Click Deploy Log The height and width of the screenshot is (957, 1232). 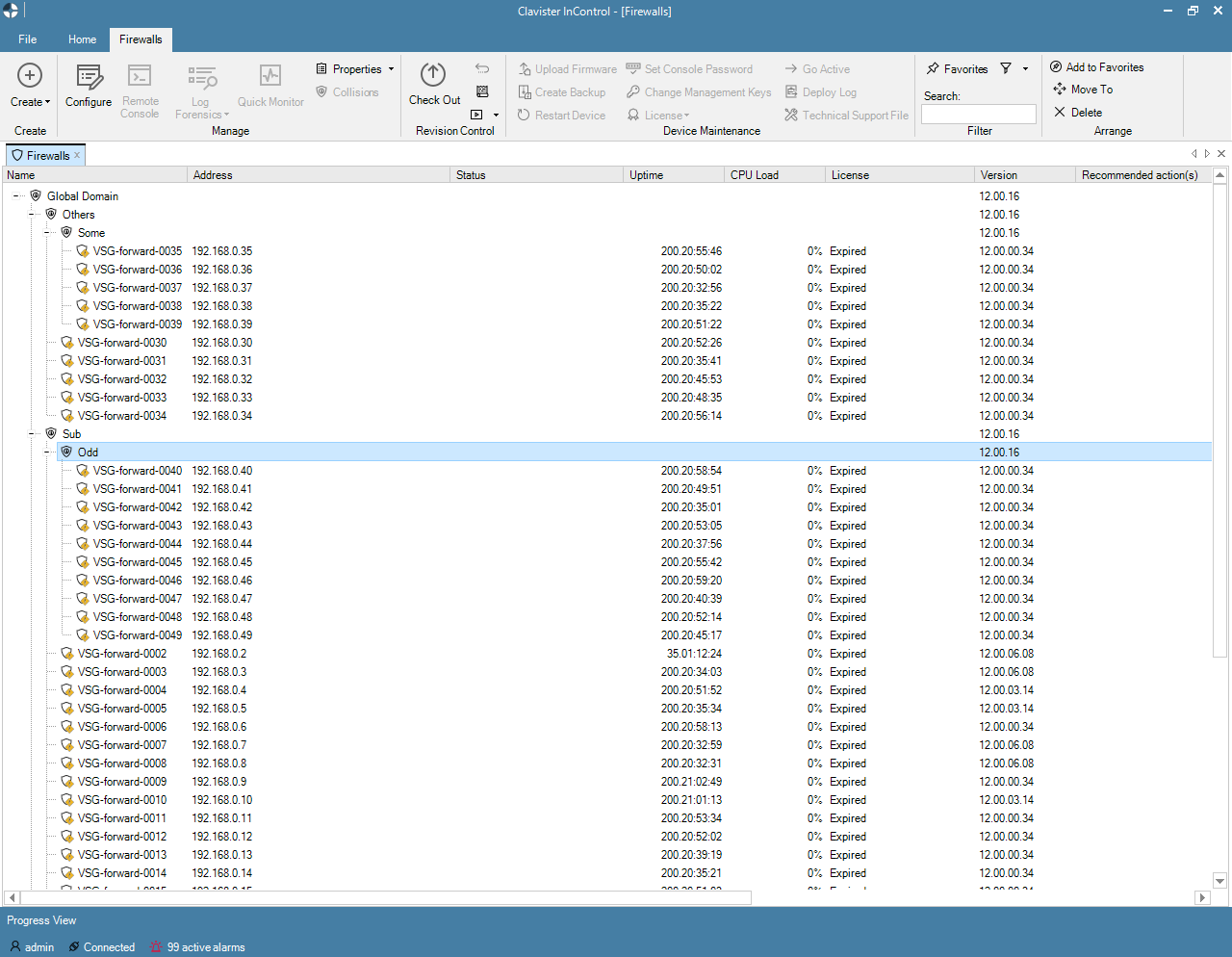click(x=820, y=92)
